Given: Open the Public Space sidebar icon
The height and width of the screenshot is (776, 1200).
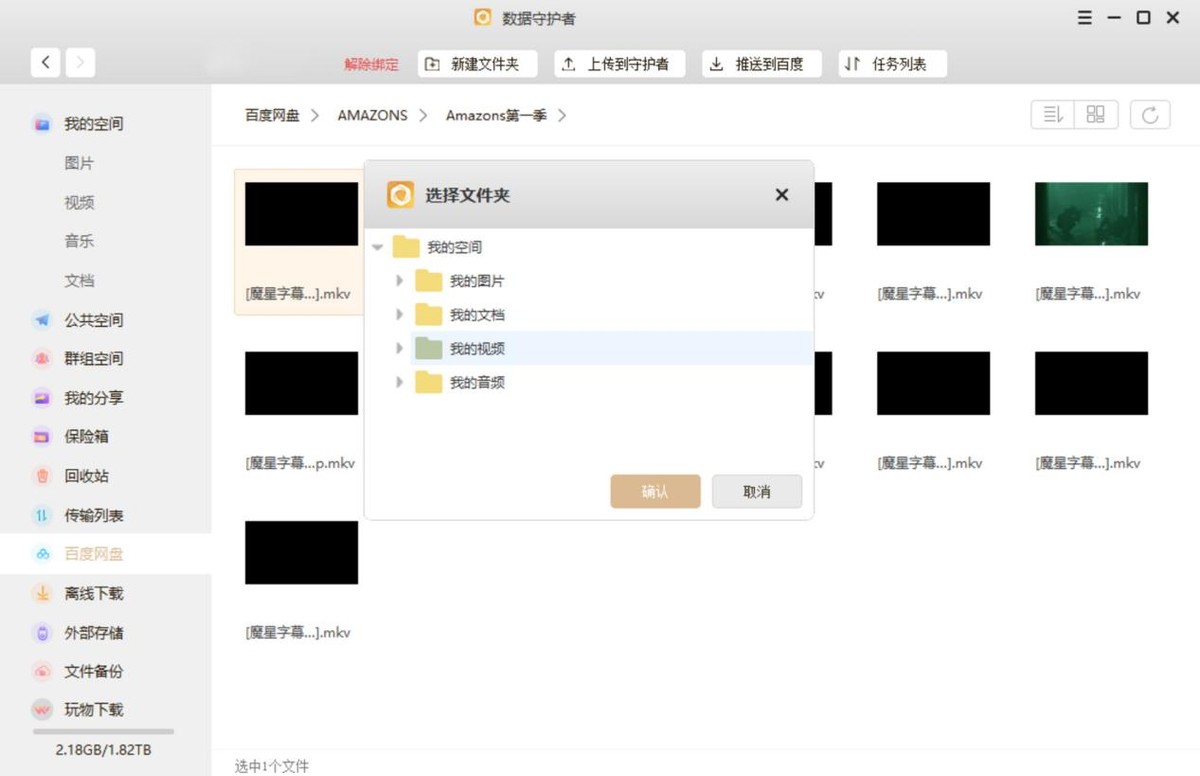Looking at the screenshot, I should (42, 320).
